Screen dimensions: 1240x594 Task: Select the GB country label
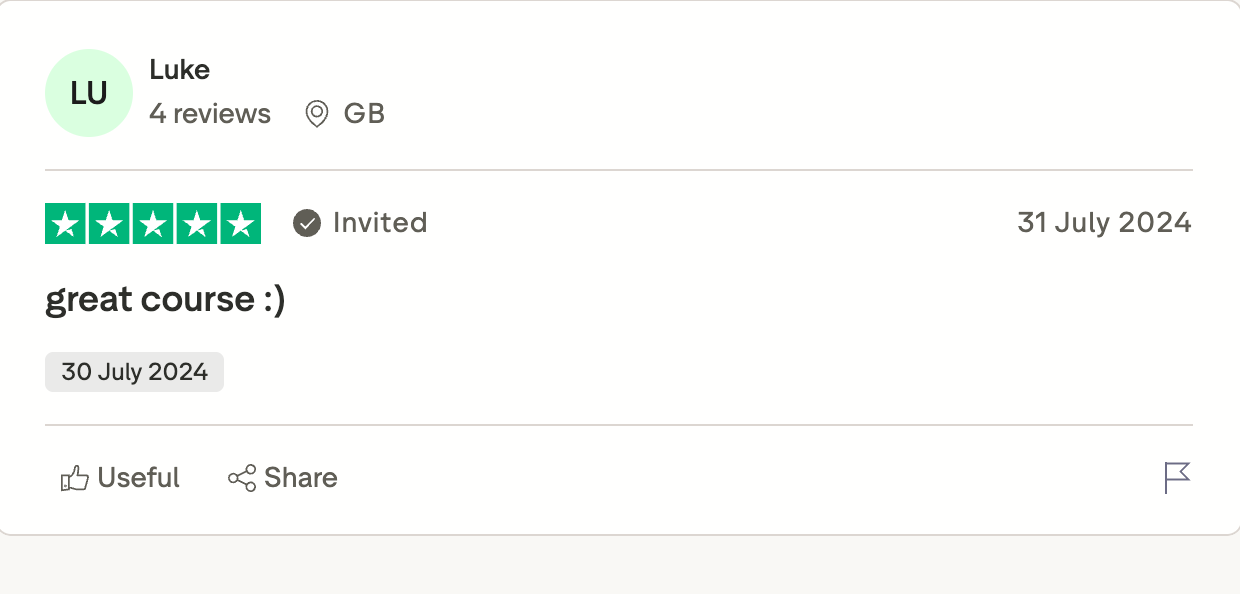[x=364, y=114]
